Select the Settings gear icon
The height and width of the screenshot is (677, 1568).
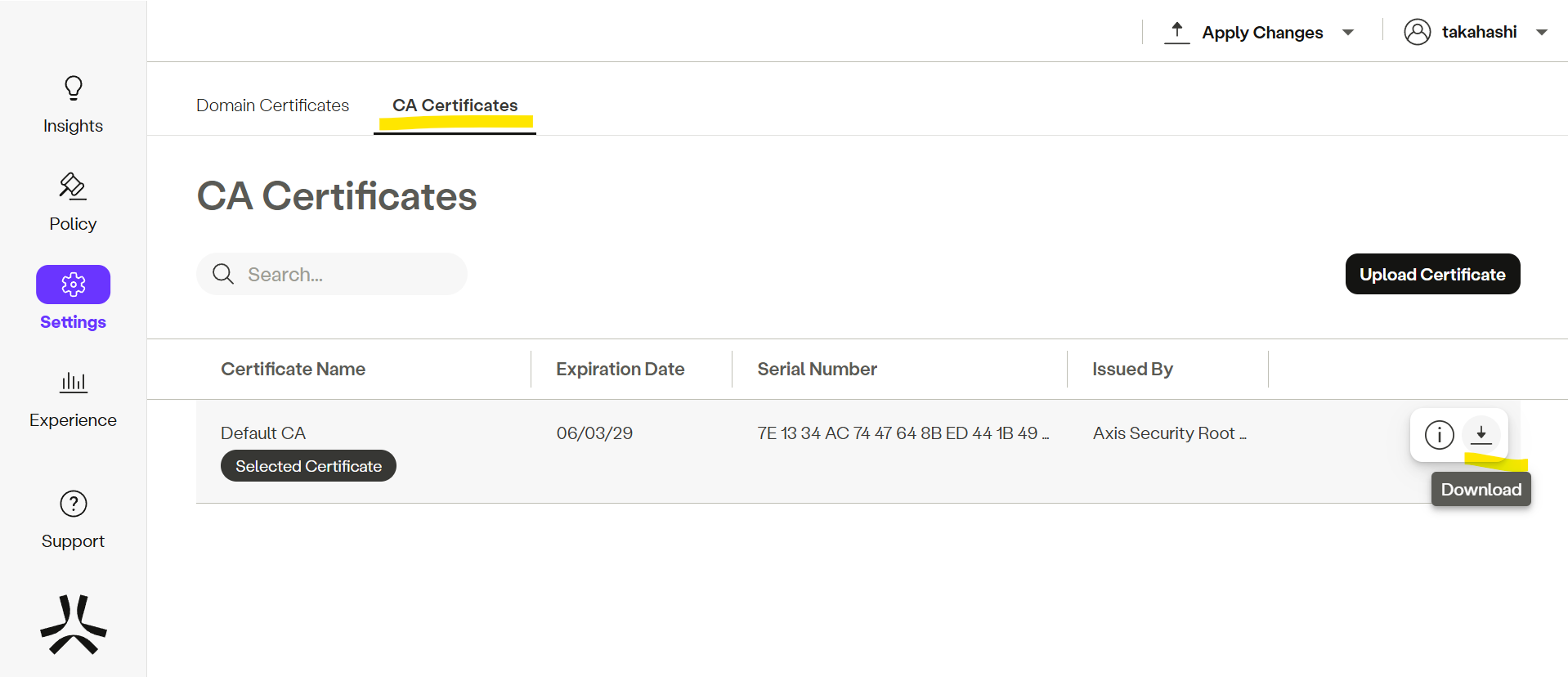73,285
